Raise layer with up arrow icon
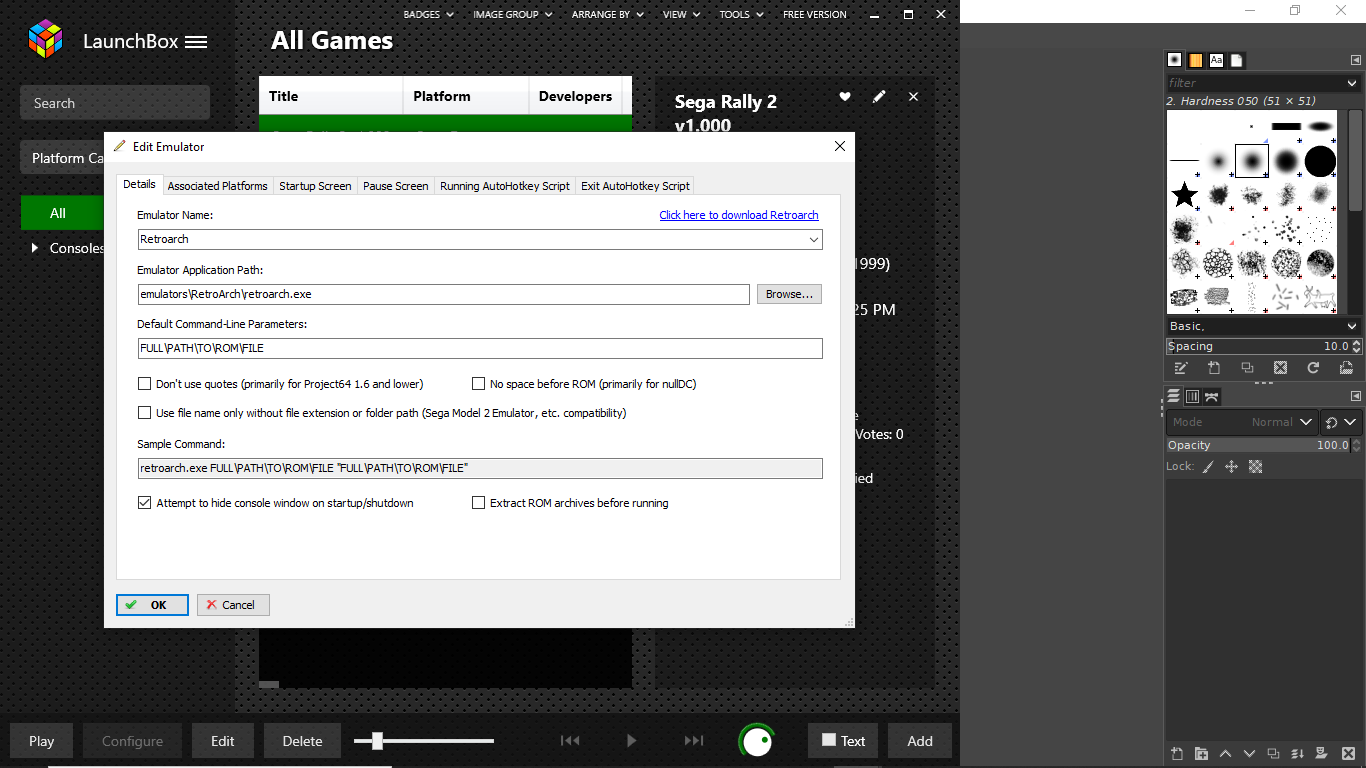The image size is (1366, 768). pos(1225,754)
